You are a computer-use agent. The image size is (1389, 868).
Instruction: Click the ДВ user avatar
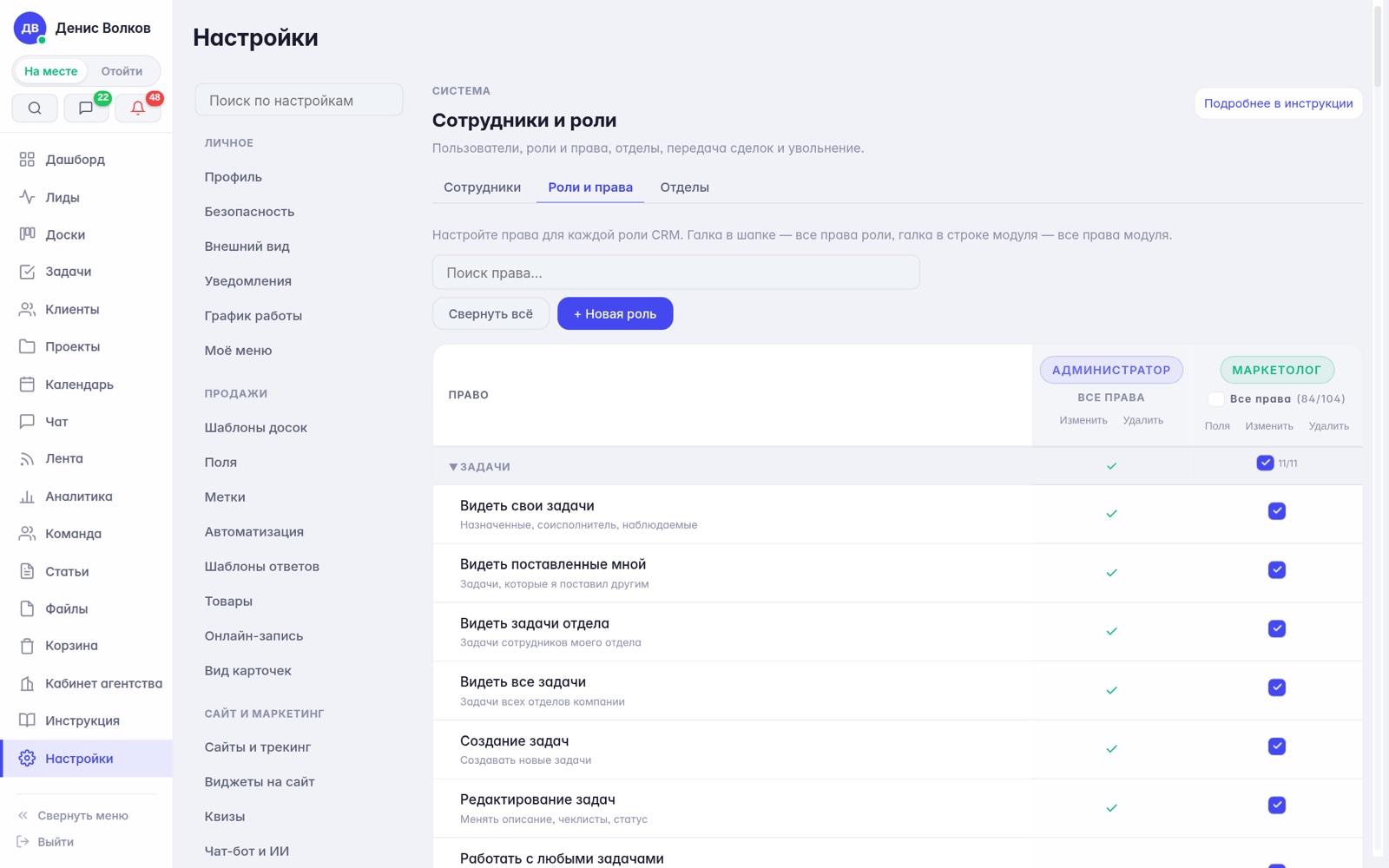pyautogui.click(x=30, y=28)
